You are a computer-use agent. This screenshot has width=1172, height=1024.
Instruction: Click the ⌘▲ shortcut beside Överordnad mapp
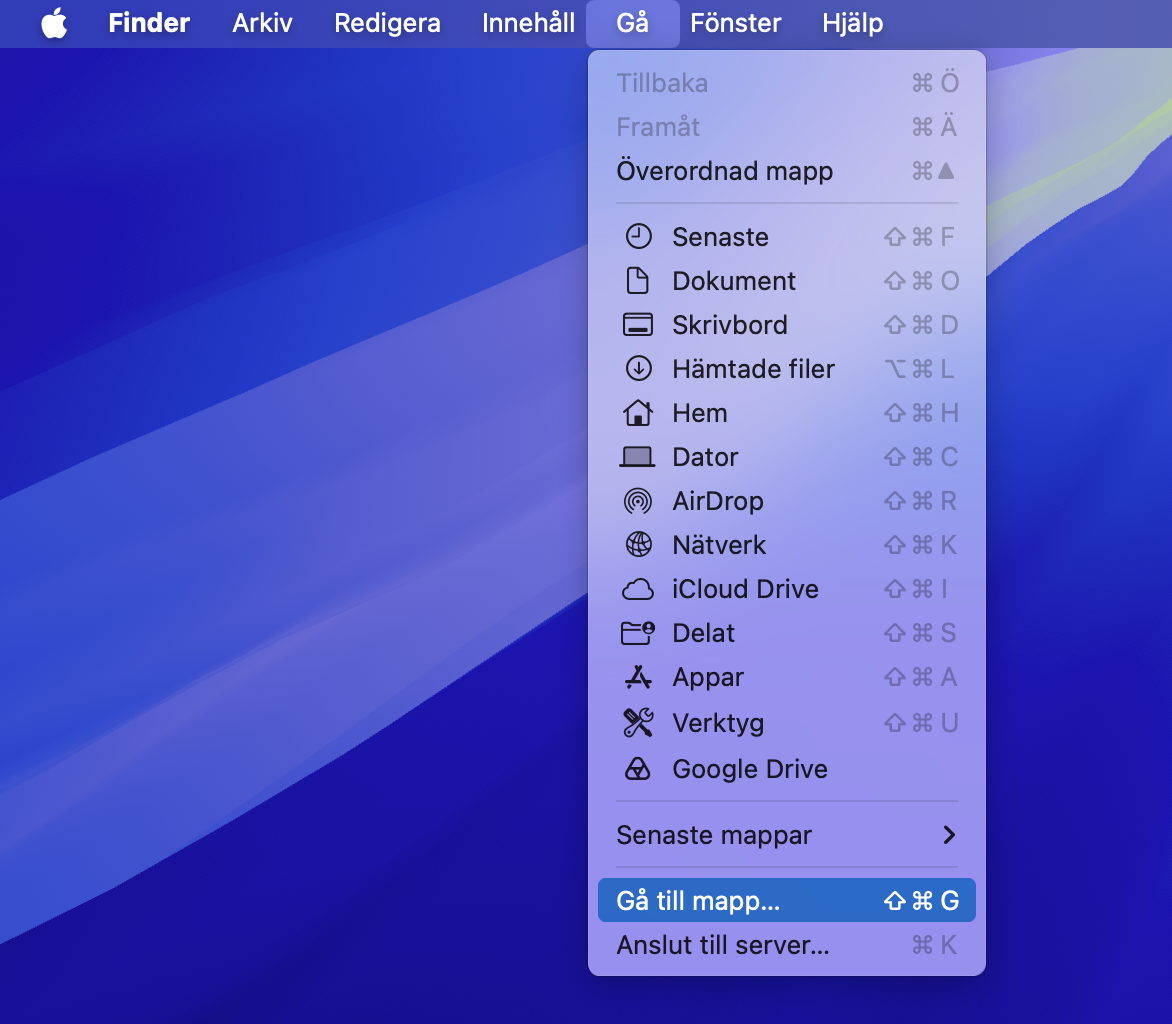[934, 171]
